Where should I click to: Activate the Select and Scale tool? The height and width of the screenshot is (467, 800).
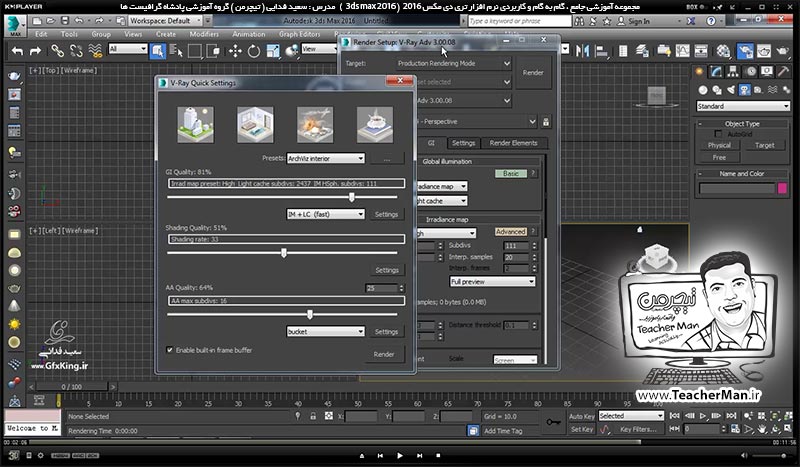click(272, 51)
